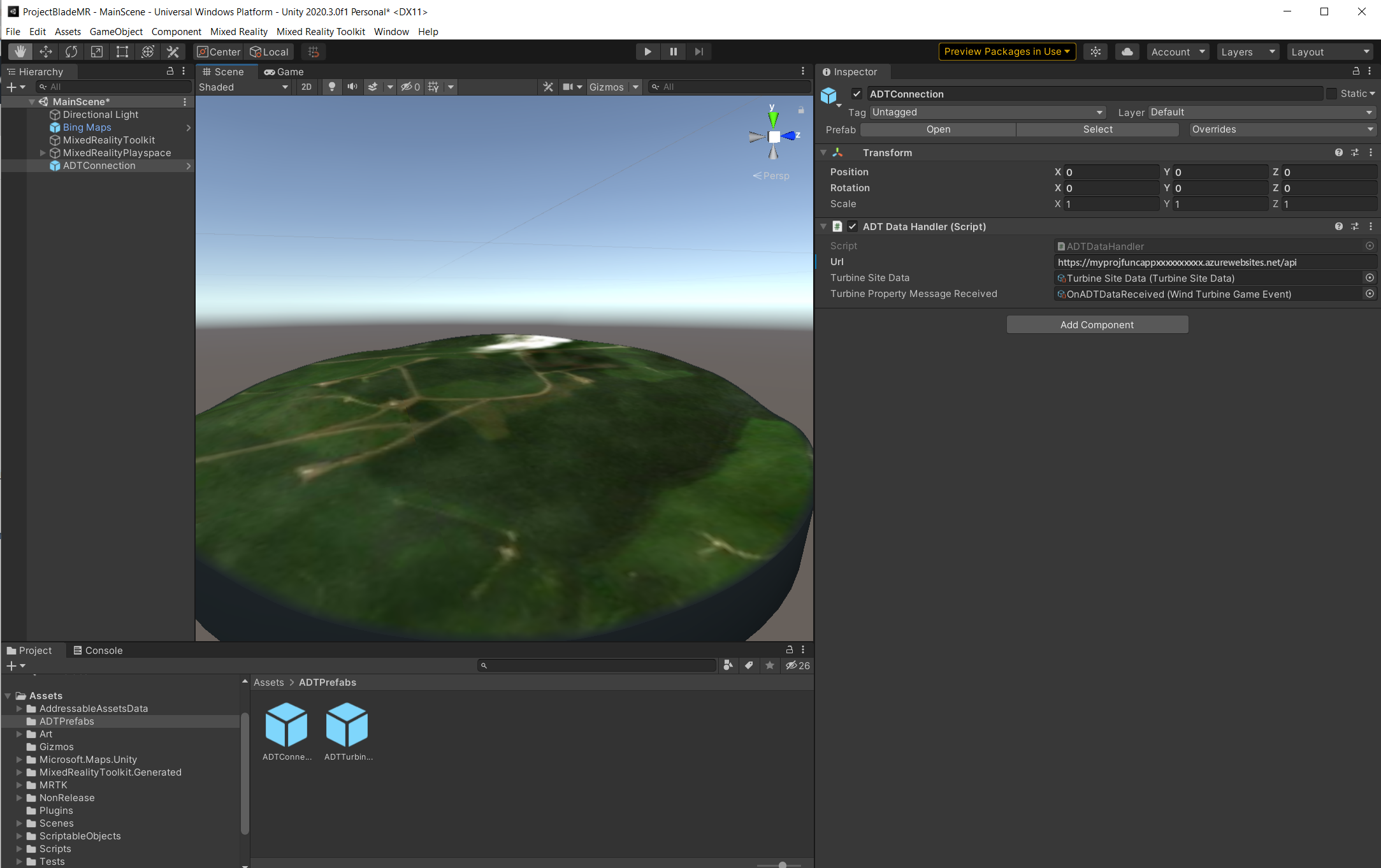Select the Rect Transform tool
The width and height of the screenshot is (1381, 868).
click(x=122, y=52)
